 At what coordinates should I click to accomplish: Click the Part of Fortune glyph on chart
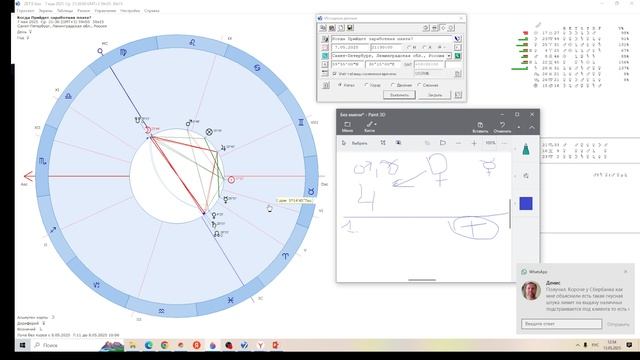tap(209, 131)
